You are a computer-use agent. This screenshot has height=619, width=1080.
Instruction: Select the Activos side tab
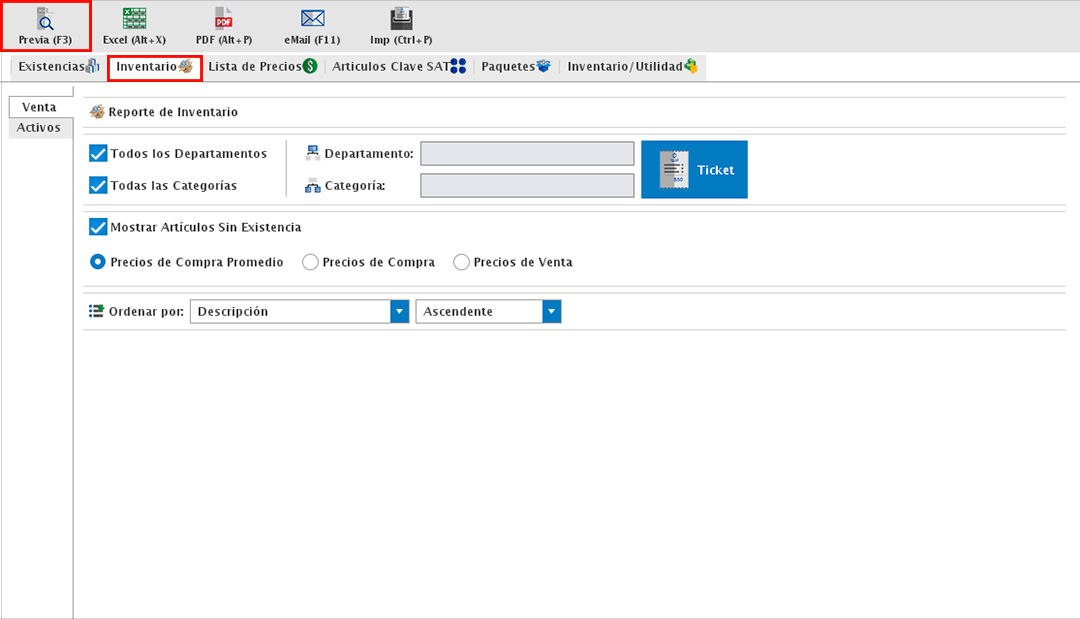point(40,127)
